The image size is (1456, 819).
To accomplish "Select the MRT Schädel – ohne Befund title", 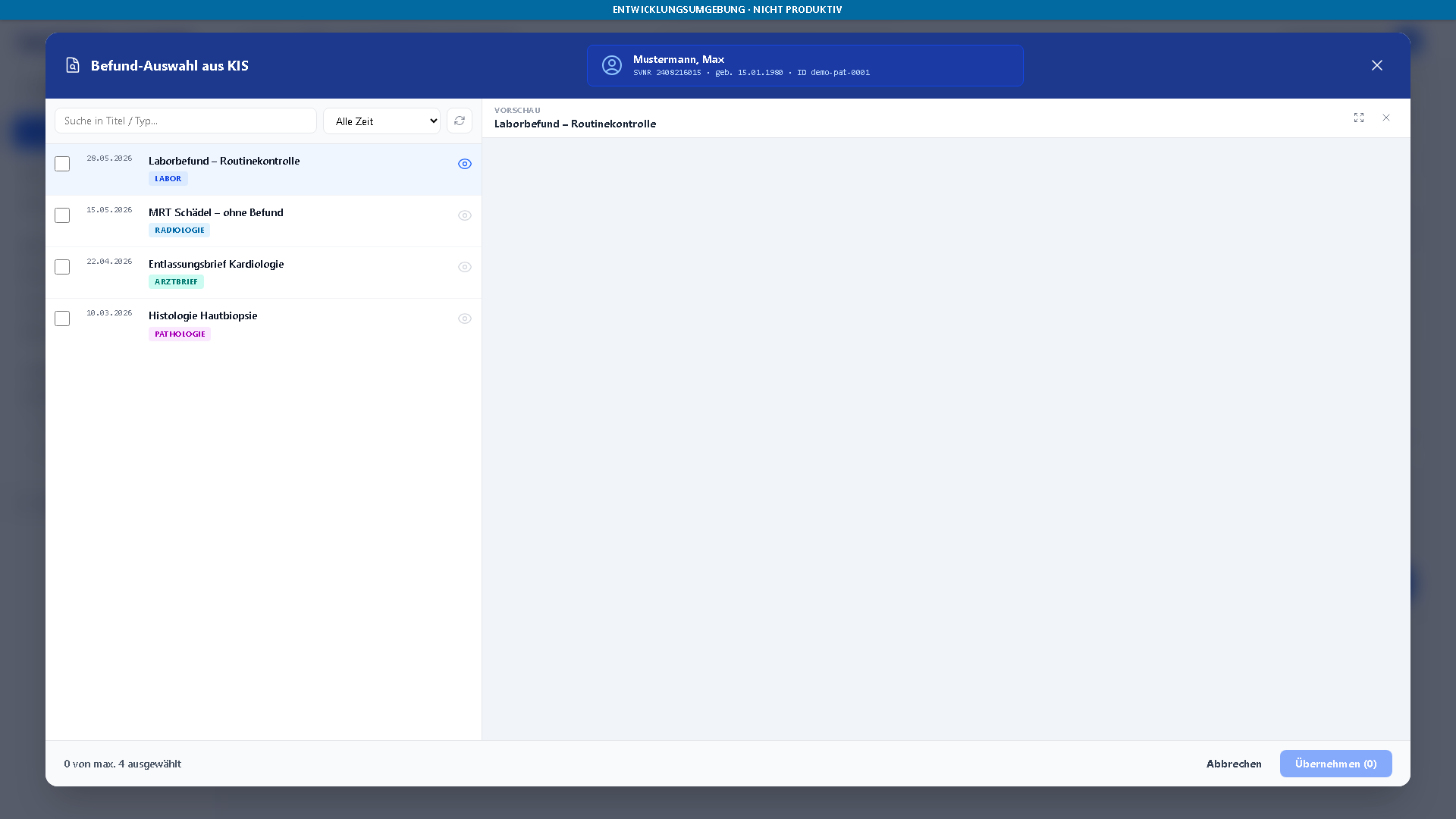I will 216,212.
